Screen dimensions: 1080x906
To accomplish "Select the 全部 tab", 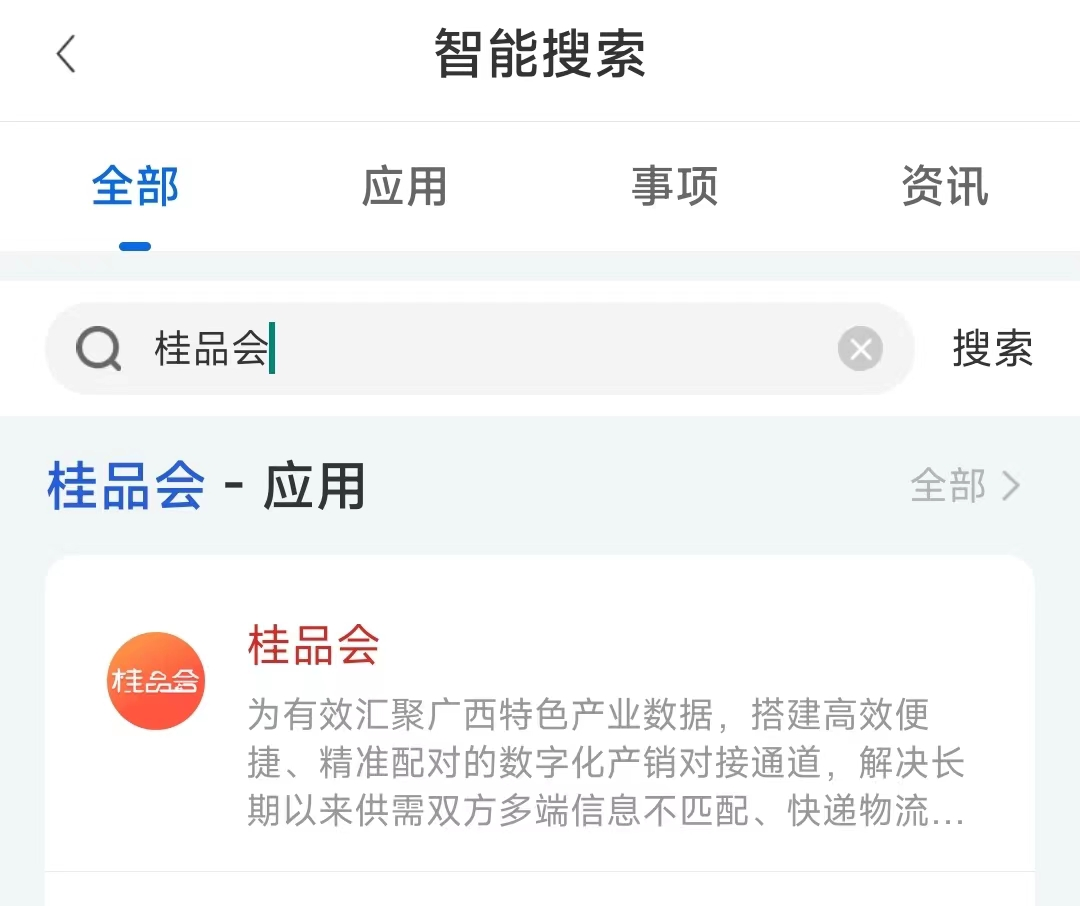I will [135, 187].
